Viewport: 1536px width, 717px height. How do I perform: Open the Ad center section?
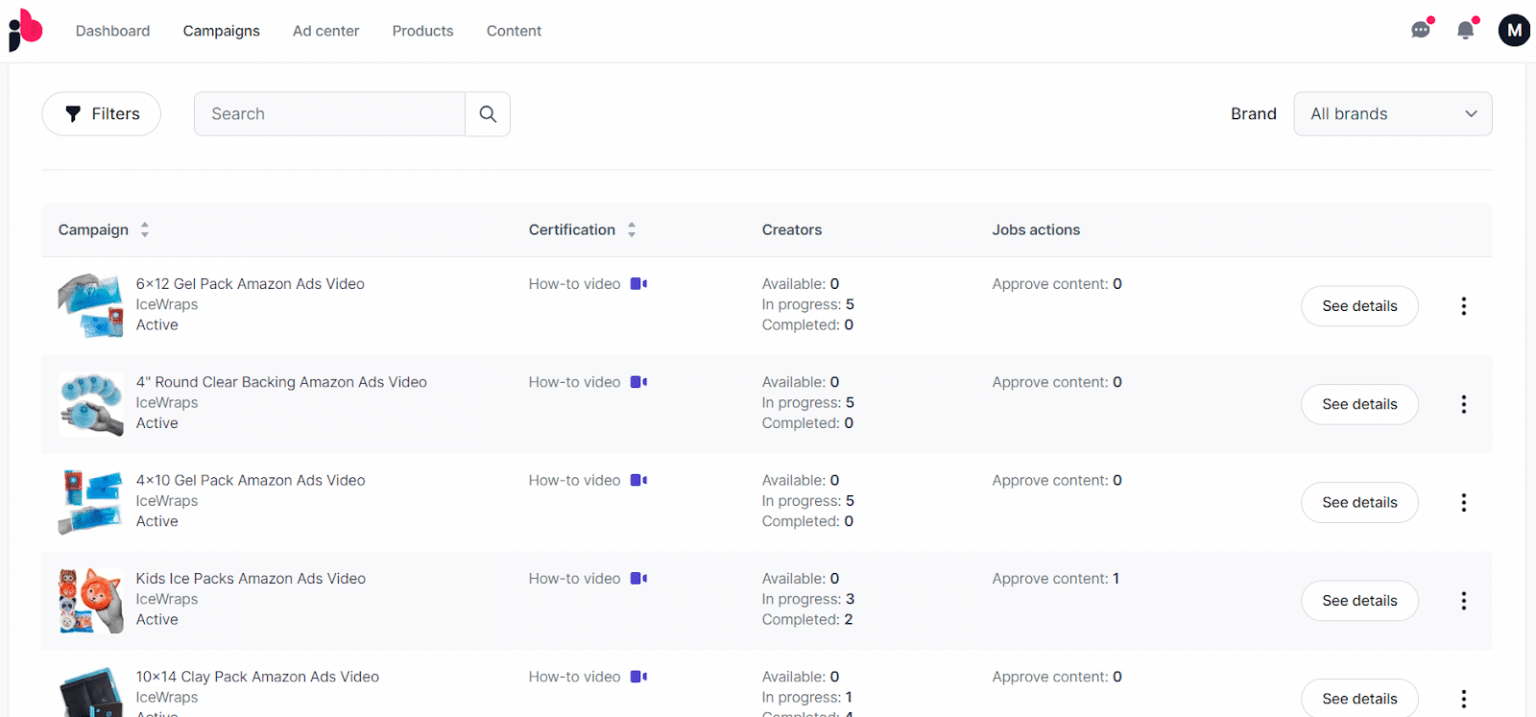pyautogui.click(x=325, y=31)
